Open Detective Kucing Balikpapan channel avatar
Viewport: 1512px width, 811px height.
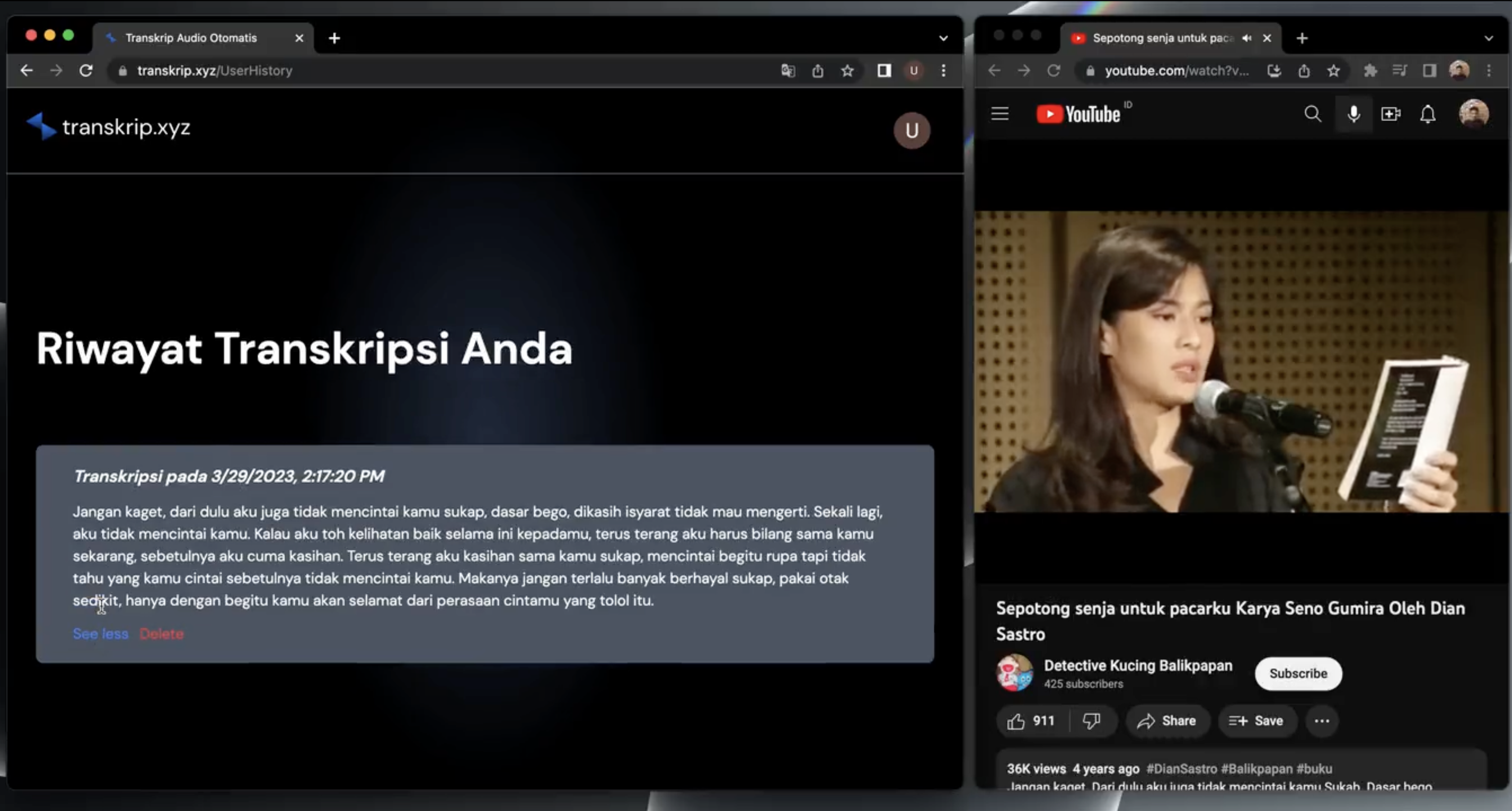coord(1014,672)
